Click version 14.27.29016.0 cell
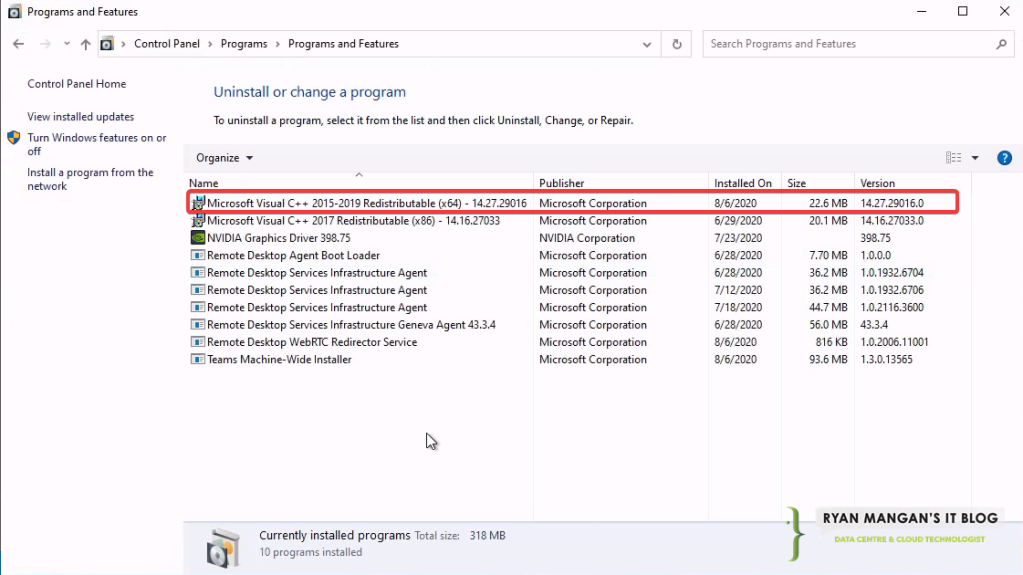The width and height of the screenshot is (1023, 575). tap(892, 203)
